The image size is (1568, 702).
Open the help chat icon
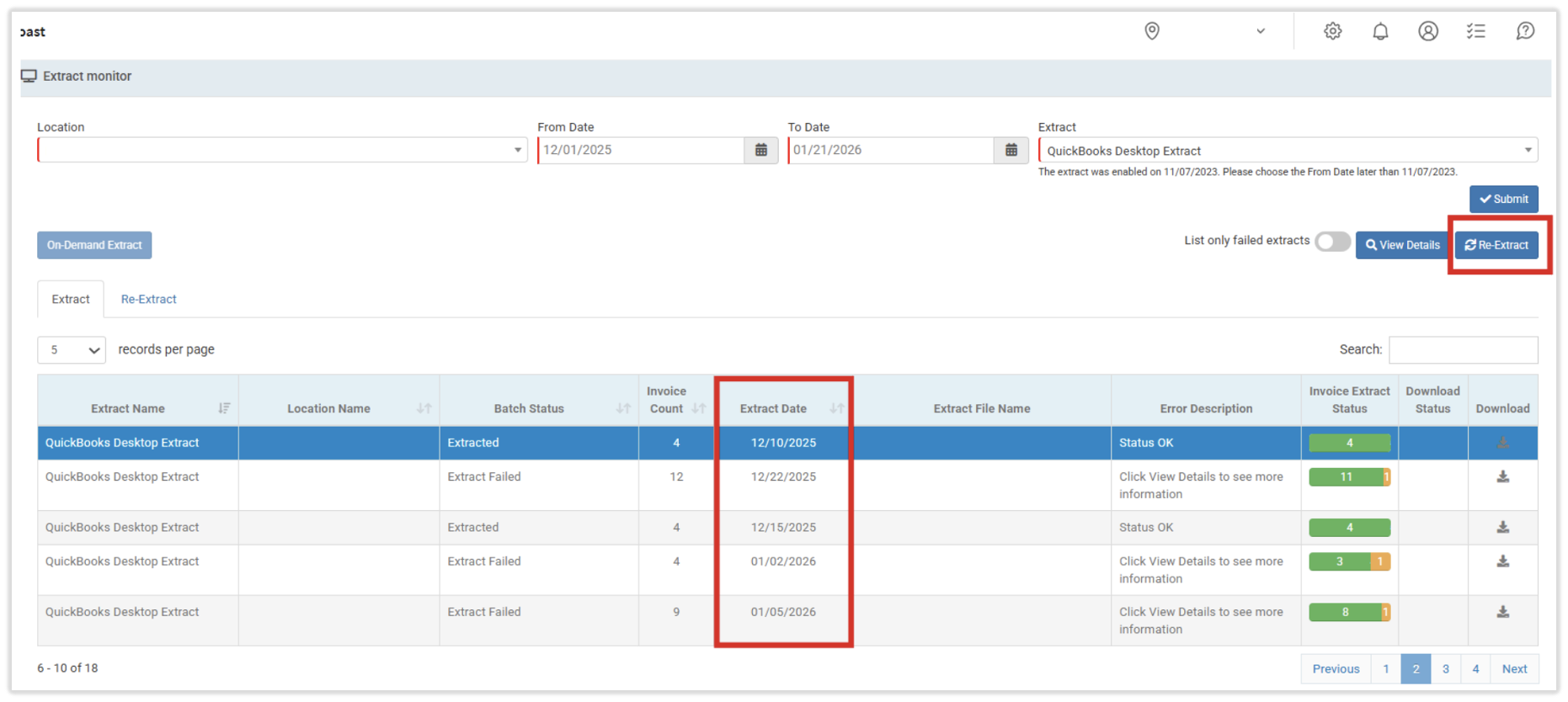[x=1524, y=31]
